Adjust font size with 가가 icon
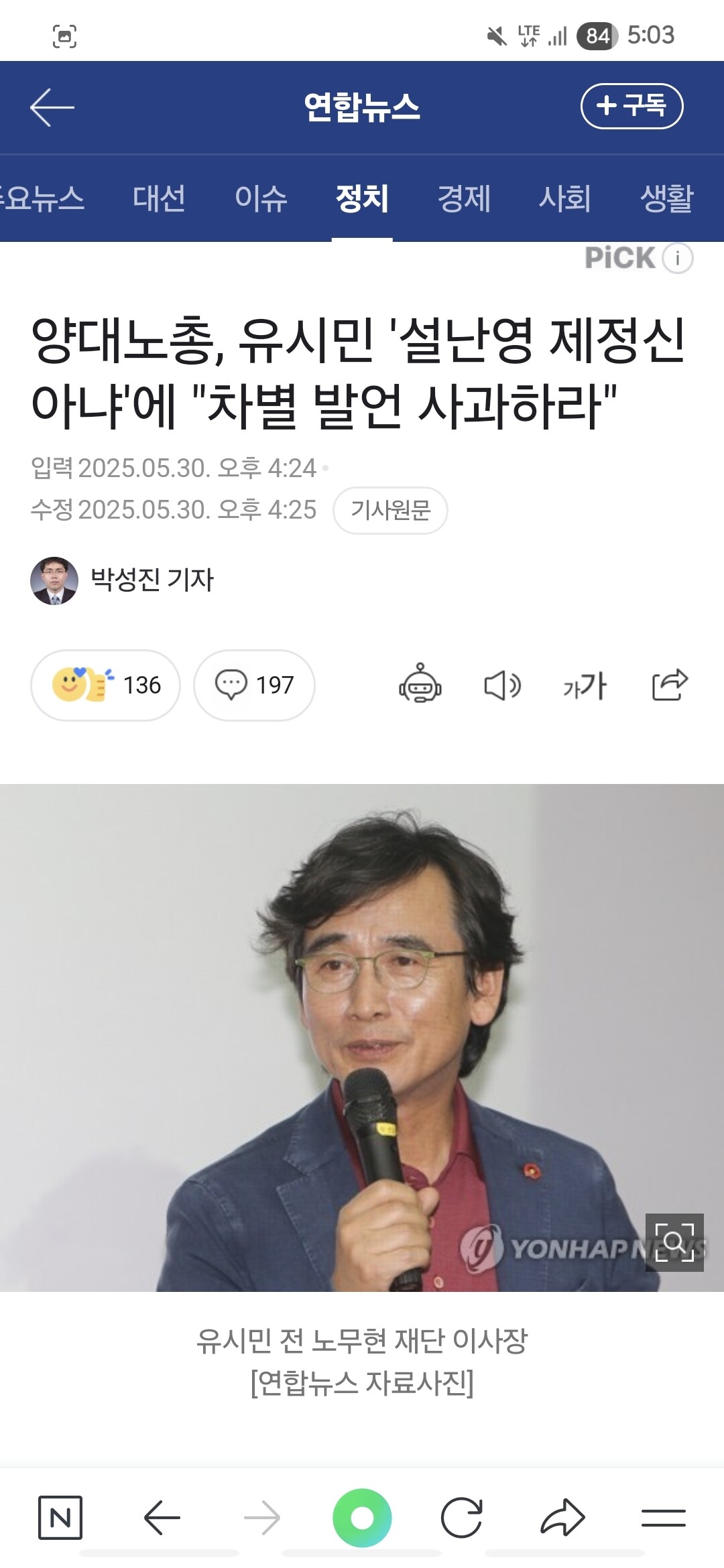 [x=585, y=685]
